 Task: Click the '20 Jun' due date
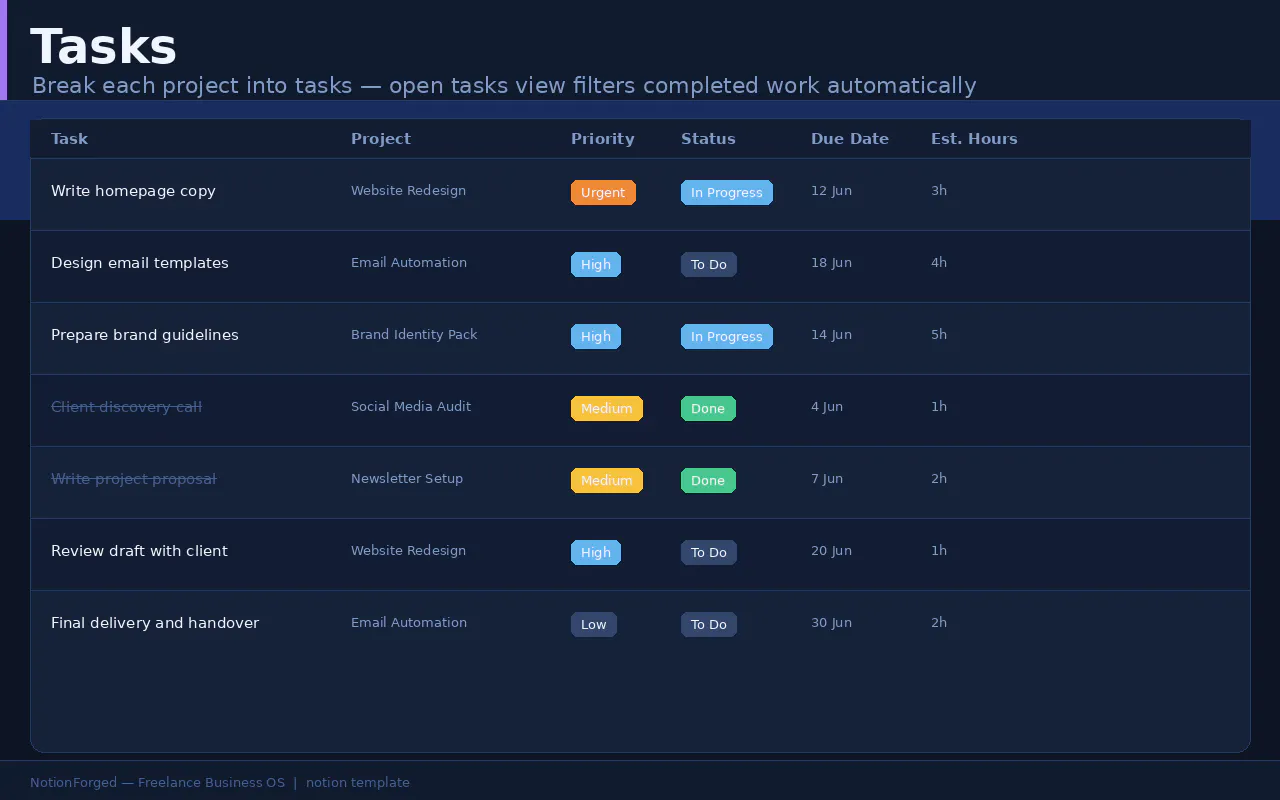(831, 551)
